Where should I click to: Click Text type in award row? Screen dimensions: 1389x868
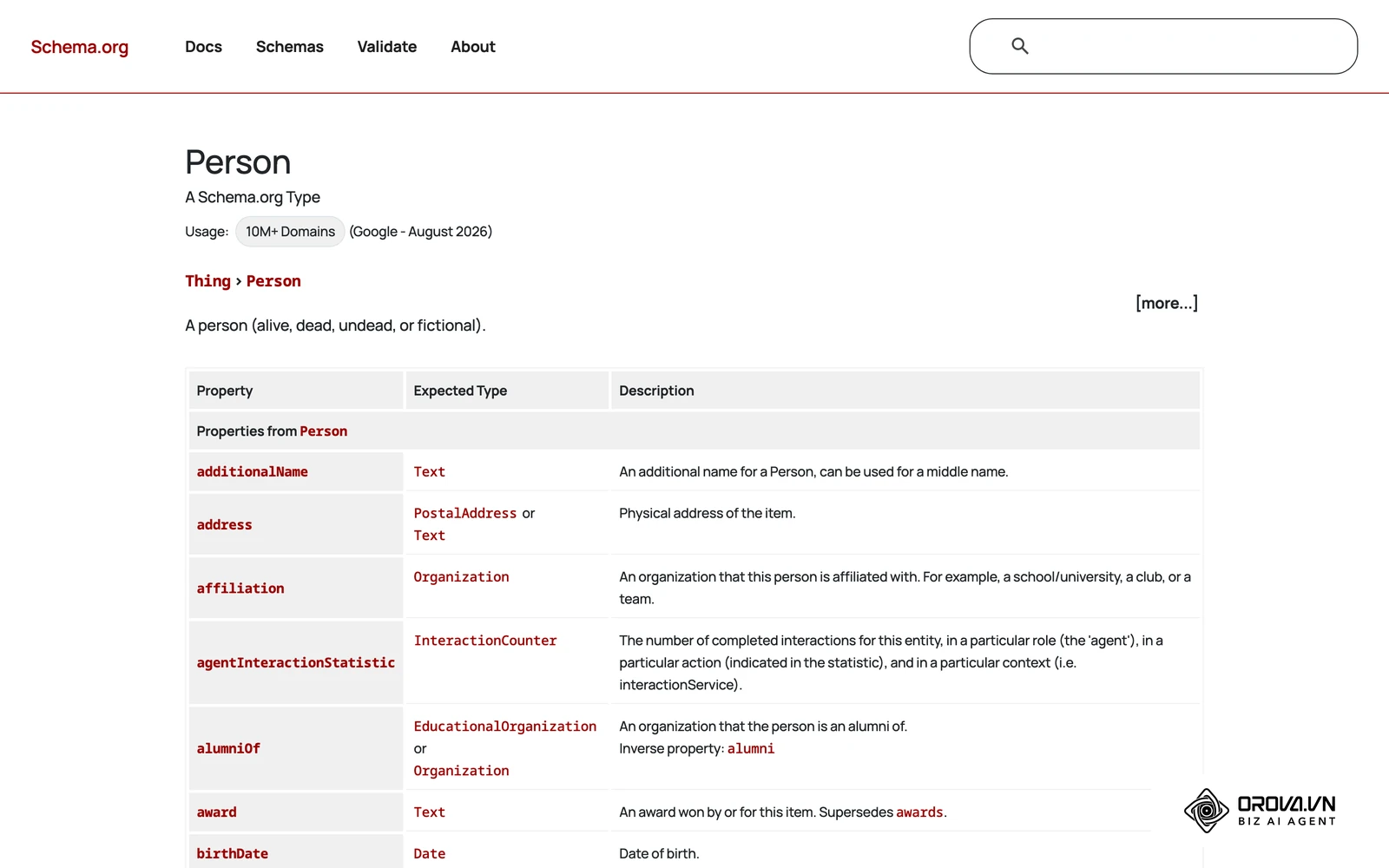point(430,812)
